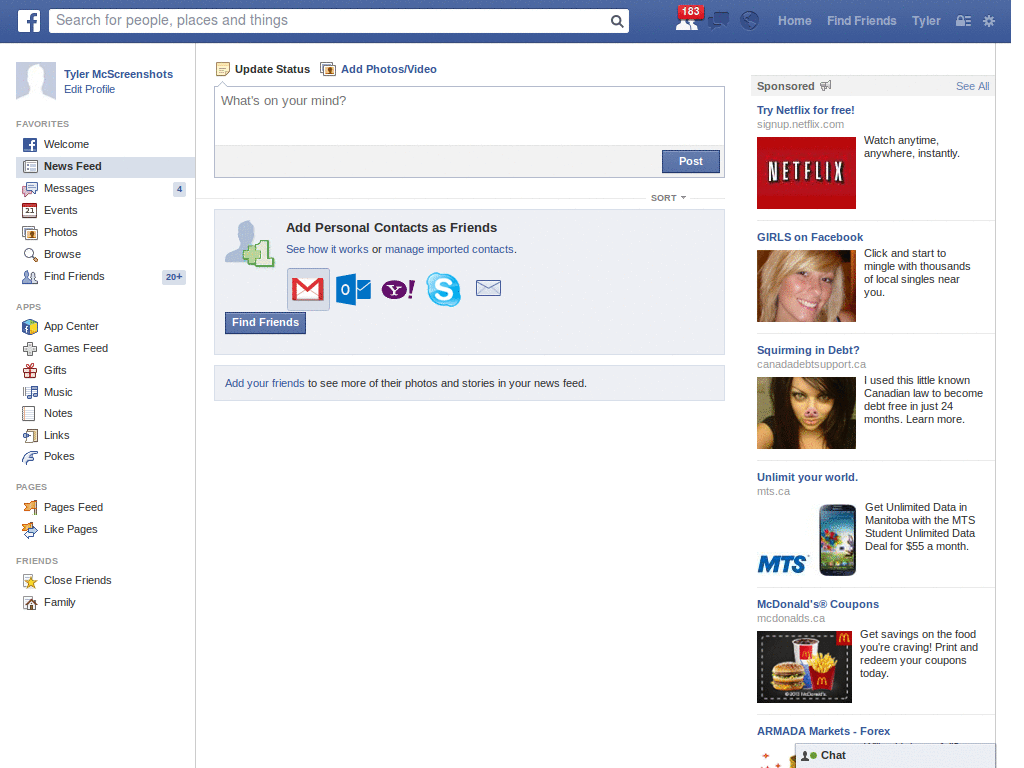The image size is (1024, 768).
Task: Open News Feed in sidebar
Action: coord(105,167)
